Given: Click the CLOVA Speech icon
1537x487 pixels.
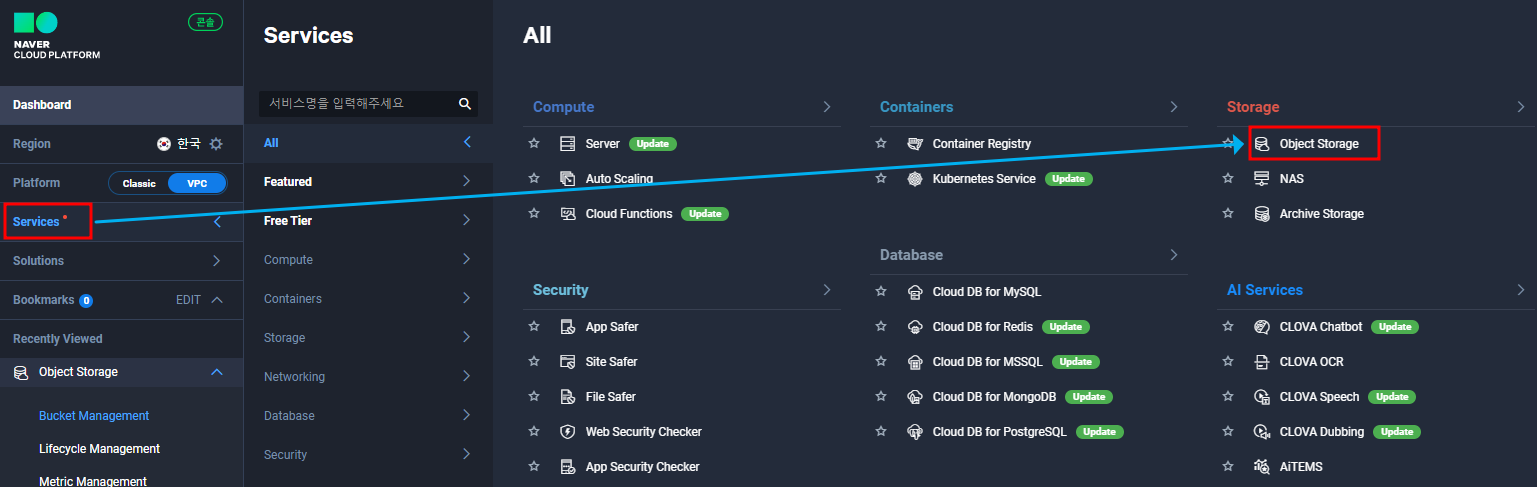Looking at the screenshot, I should tap(1261, 397).
